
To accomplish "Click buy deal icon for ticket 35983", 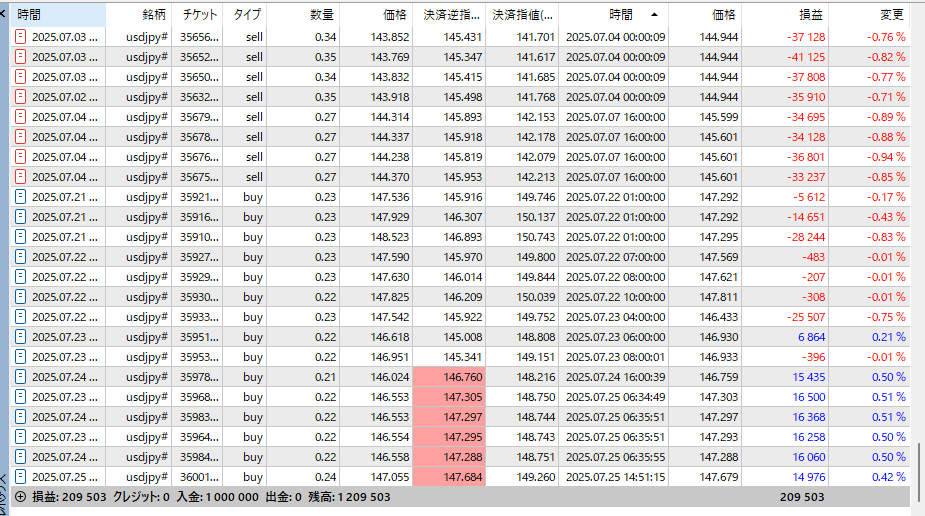I will [20, 417].
